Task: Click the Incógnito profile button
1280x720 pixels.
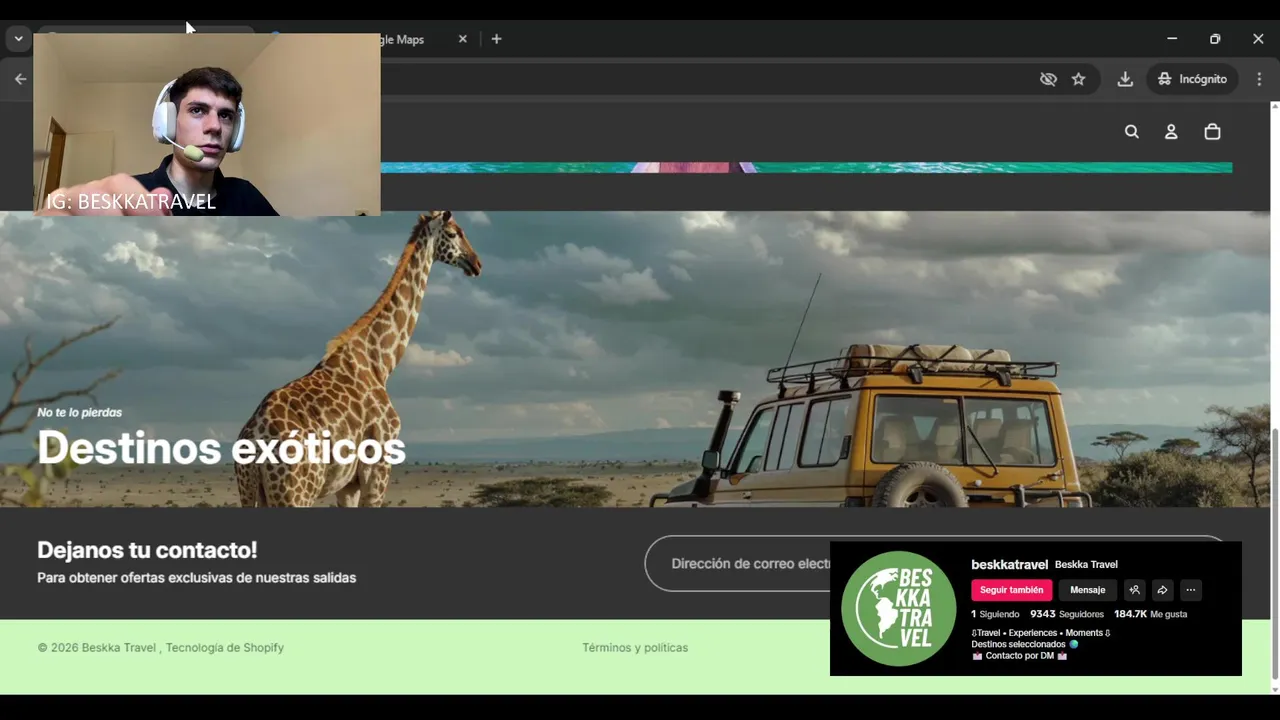Action: click(1193, 79)
